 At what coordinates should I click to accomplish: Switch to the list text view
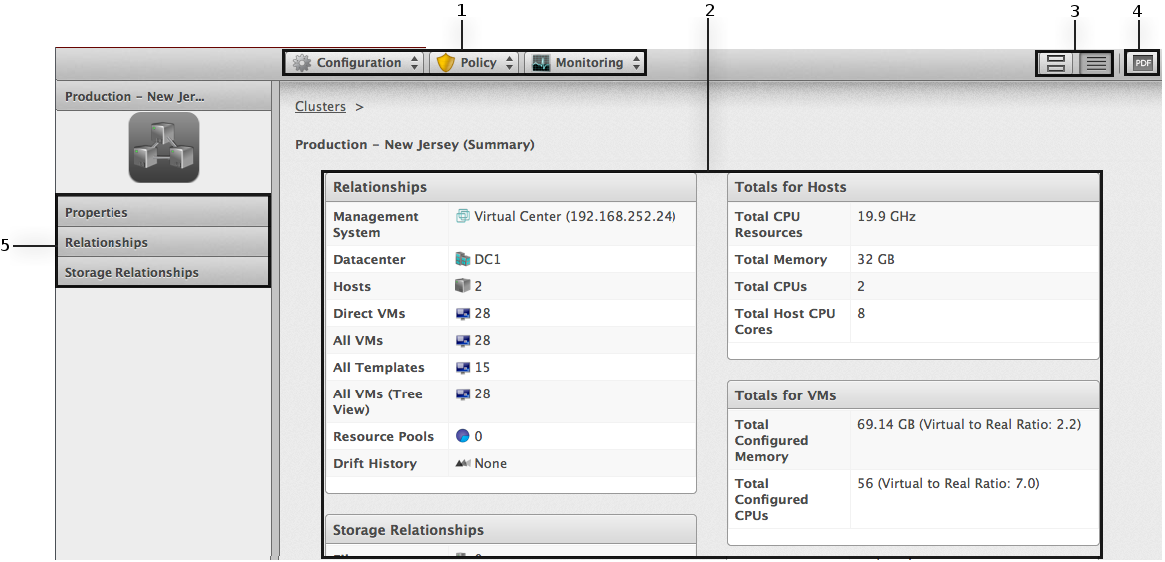pyautogui.click(x=1096, y=63)
